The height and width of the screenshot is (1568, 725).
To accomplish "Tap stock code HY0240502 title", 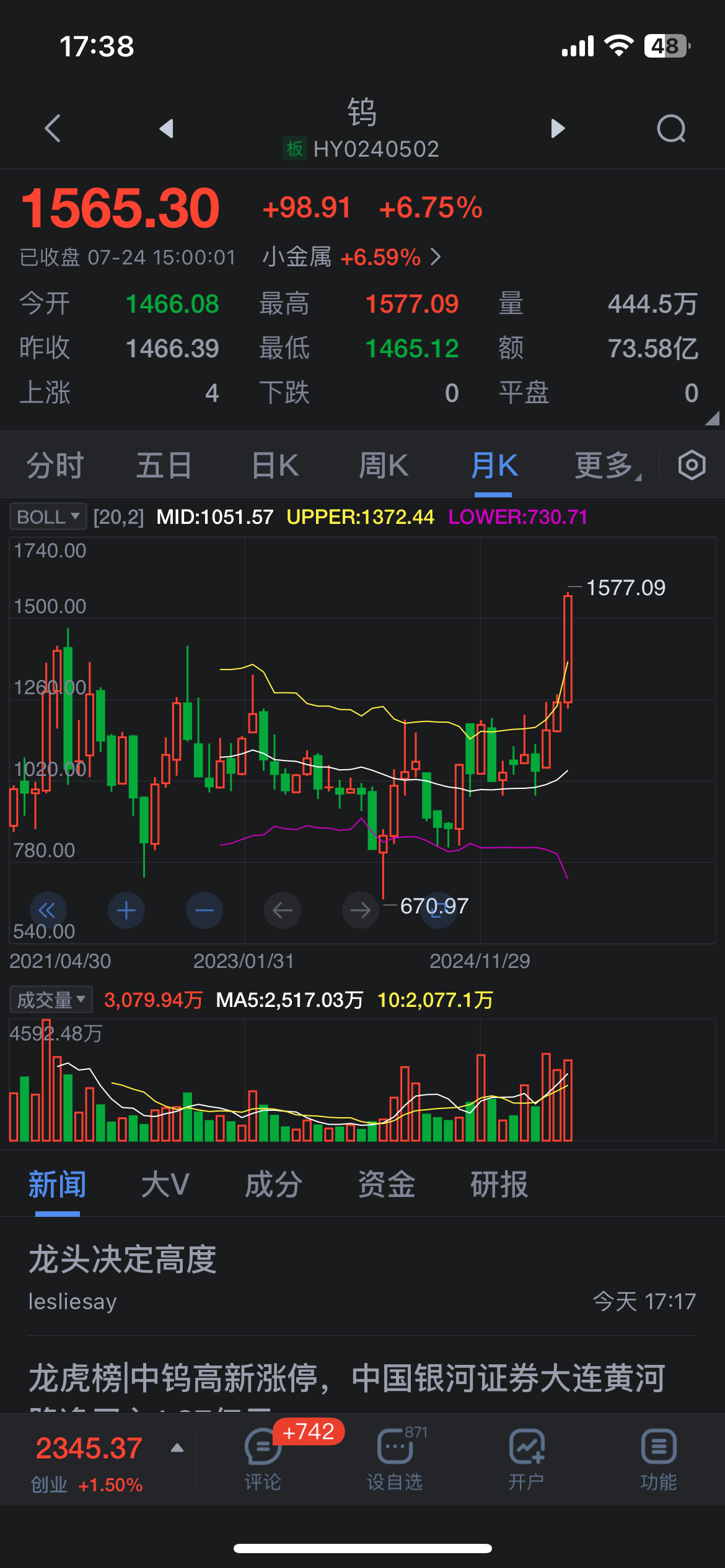I will (376, 149).
